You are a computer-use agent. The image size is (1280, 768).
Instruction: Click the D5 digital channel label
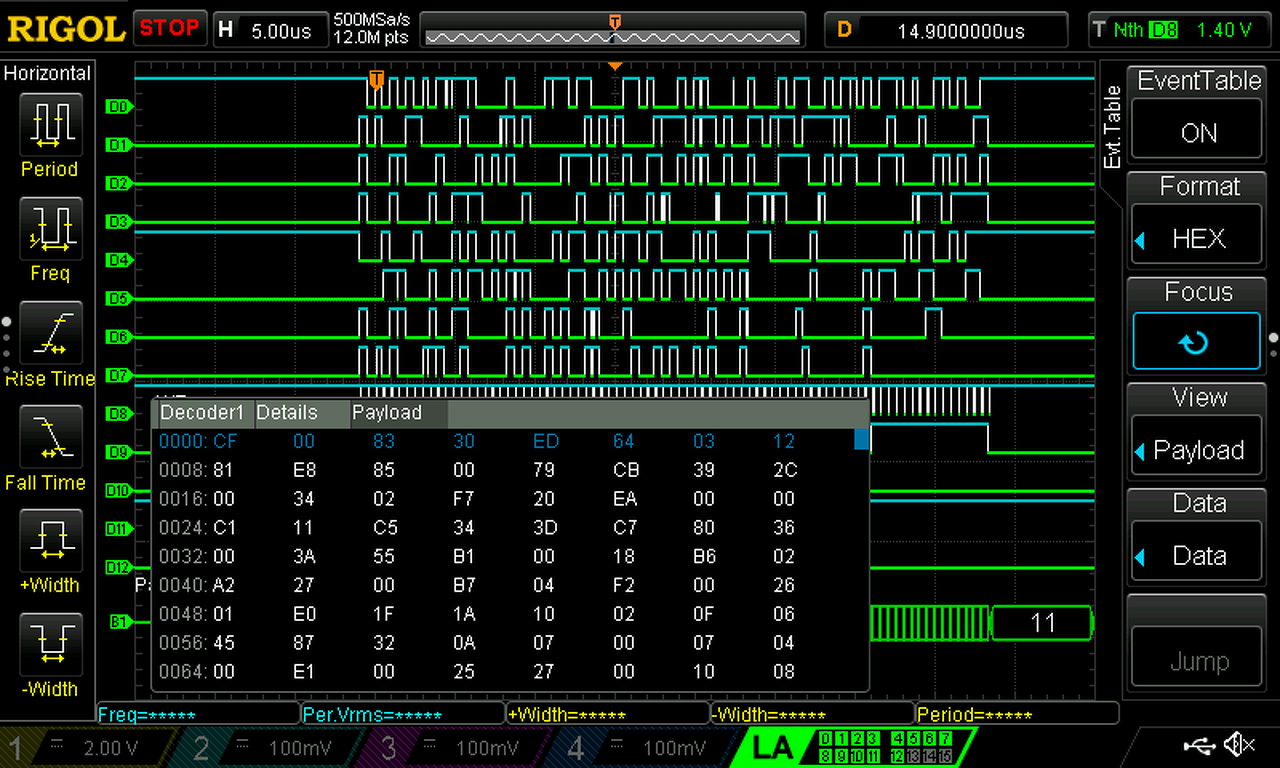(x=118, y=298)
